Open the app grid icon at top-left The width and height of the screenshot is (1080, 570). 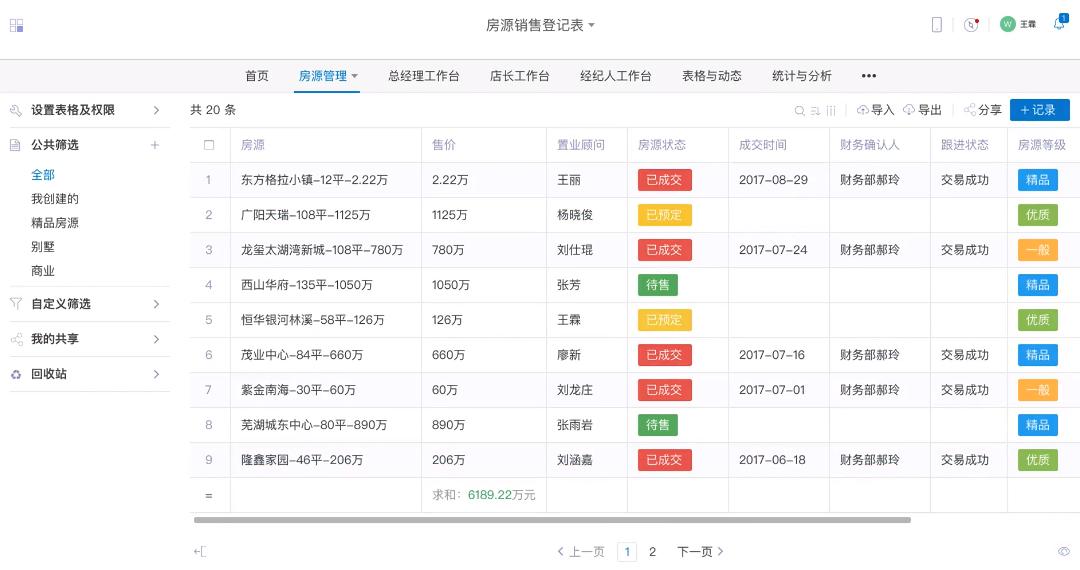tap(17, 25)
